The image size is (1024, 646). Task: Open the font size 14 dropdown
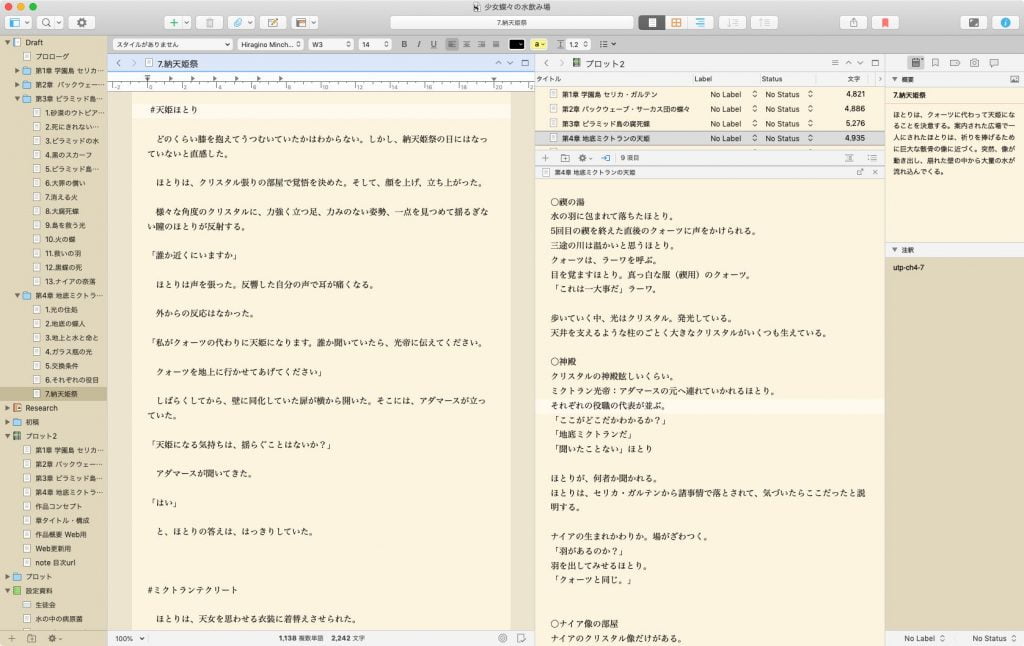[x=375, y=44]
